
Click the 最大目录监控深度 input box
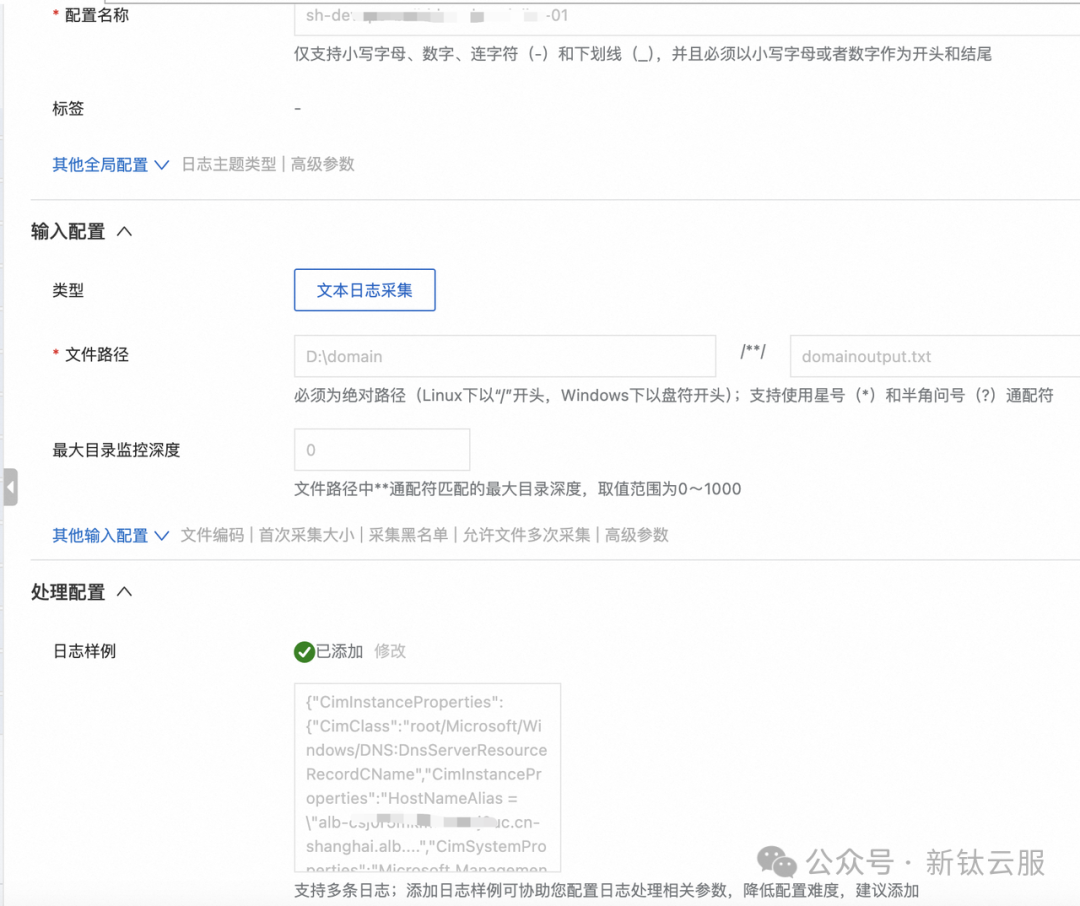click(382, 450)
